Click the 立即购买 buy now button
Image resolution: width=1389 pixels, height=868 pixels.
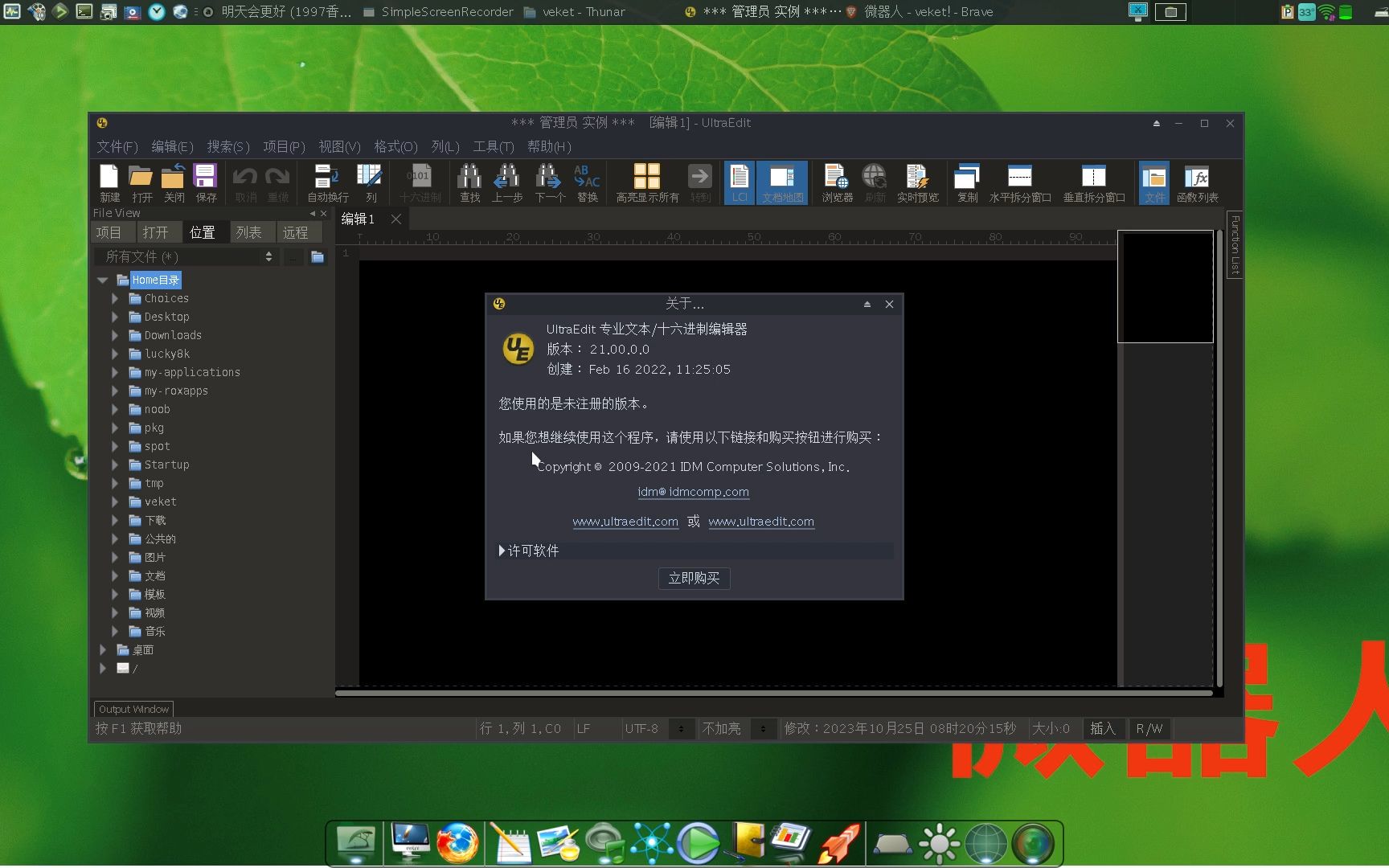(x=694, y=578)
